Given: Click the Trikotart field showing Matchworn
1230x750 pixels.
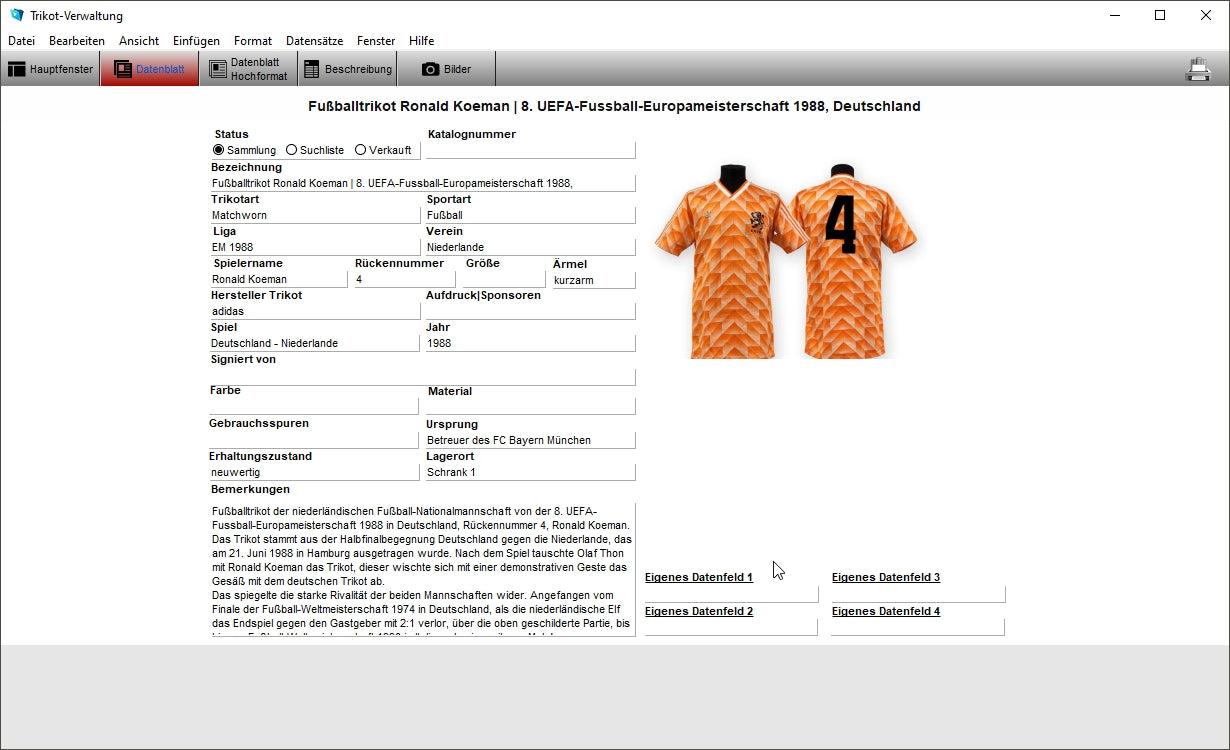Looking at the screenshot, I should pyautogui.click(x=314, y=215).
